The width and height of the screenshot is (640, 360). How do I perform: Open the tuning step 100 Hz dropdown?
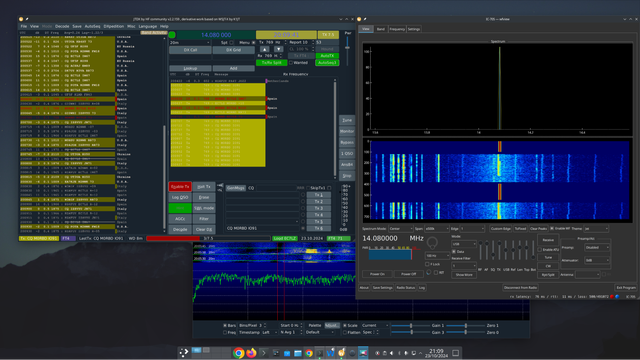(x=437, y=256)
